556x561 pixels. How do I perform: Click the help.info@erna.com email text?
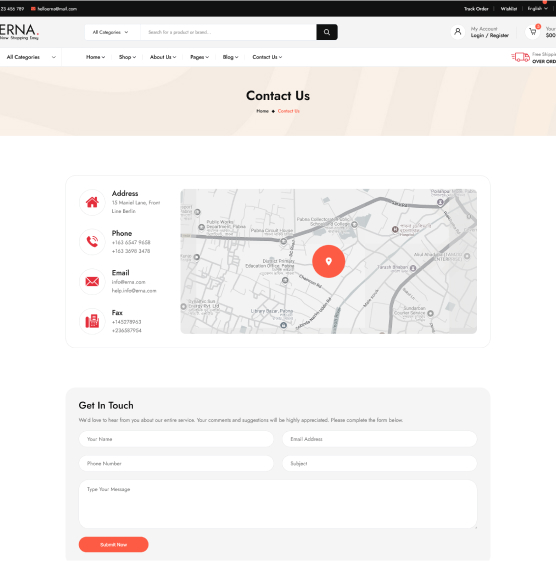click(134, 291)
